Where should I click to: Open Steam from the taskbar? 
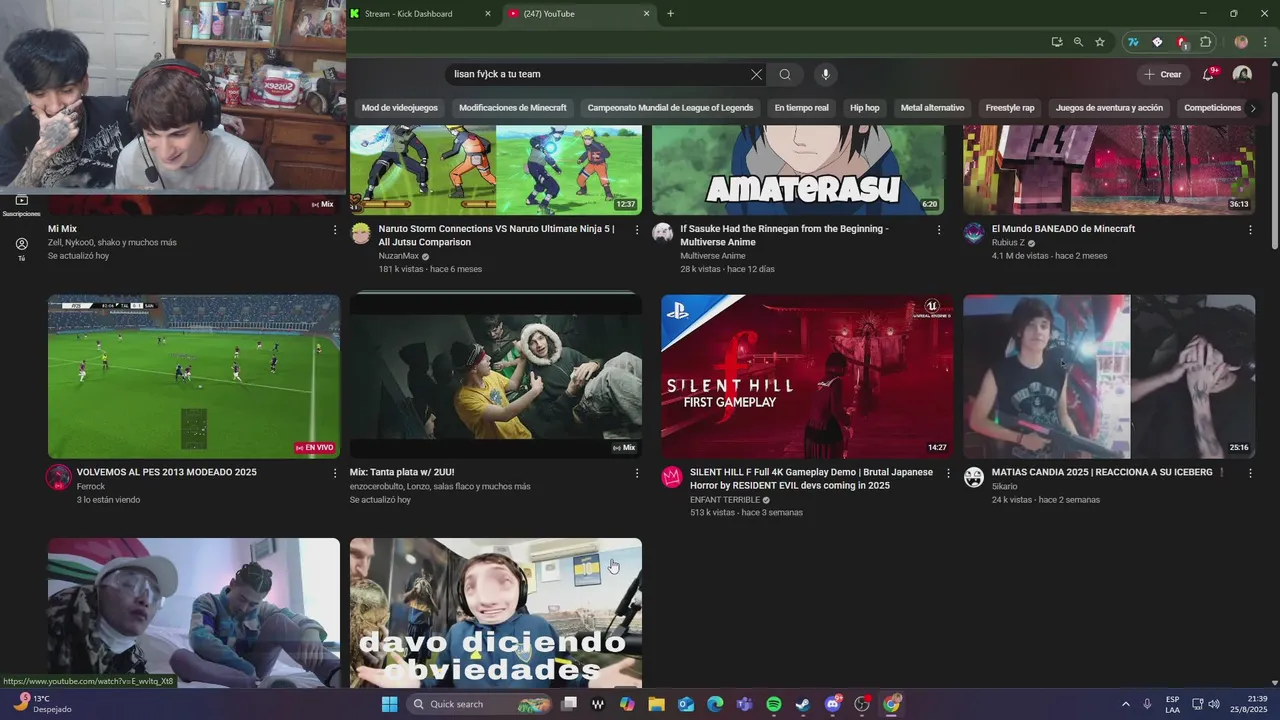point(802,704)
